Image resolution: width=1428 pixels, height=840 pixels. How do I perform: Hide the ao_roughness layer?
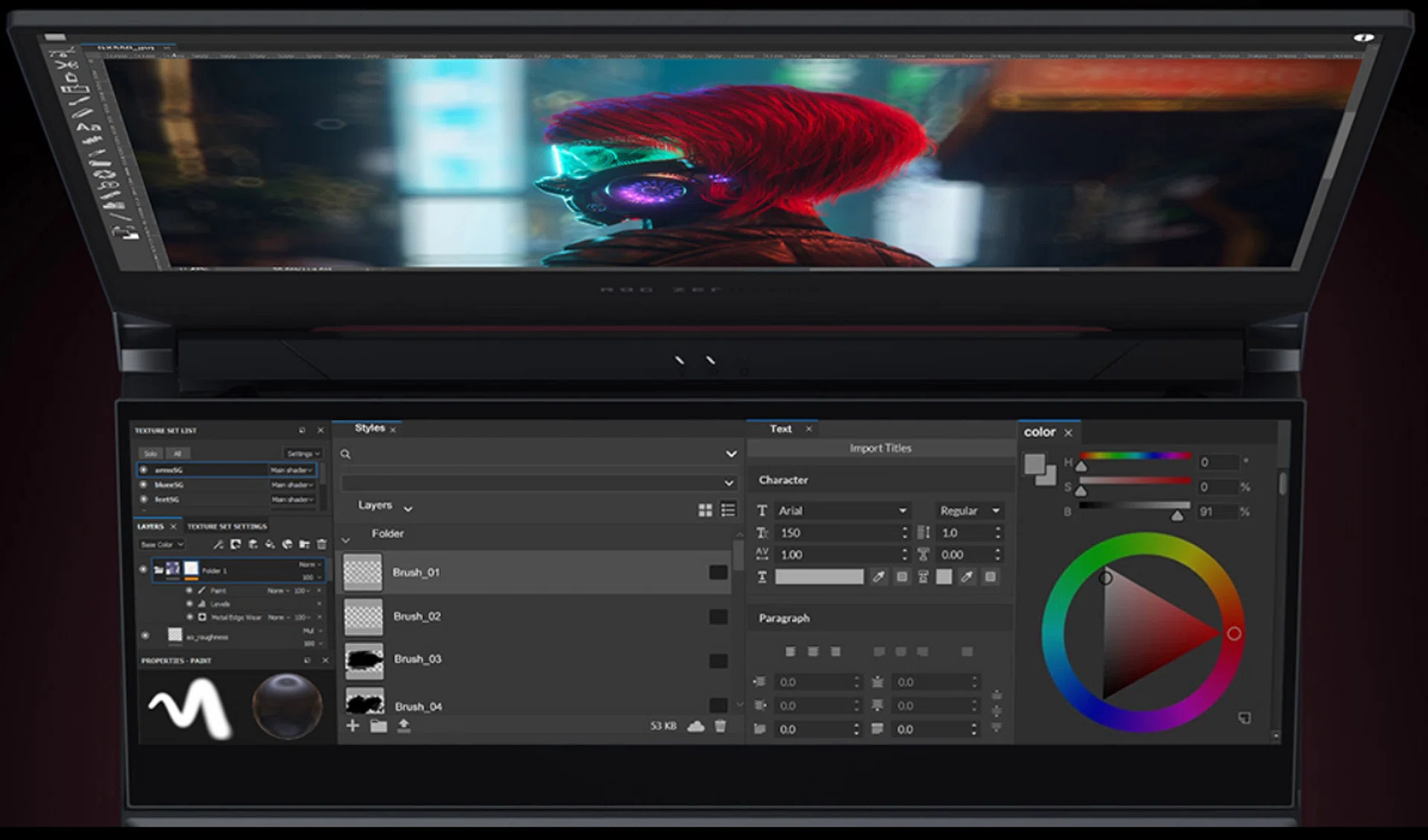point(145,636)
